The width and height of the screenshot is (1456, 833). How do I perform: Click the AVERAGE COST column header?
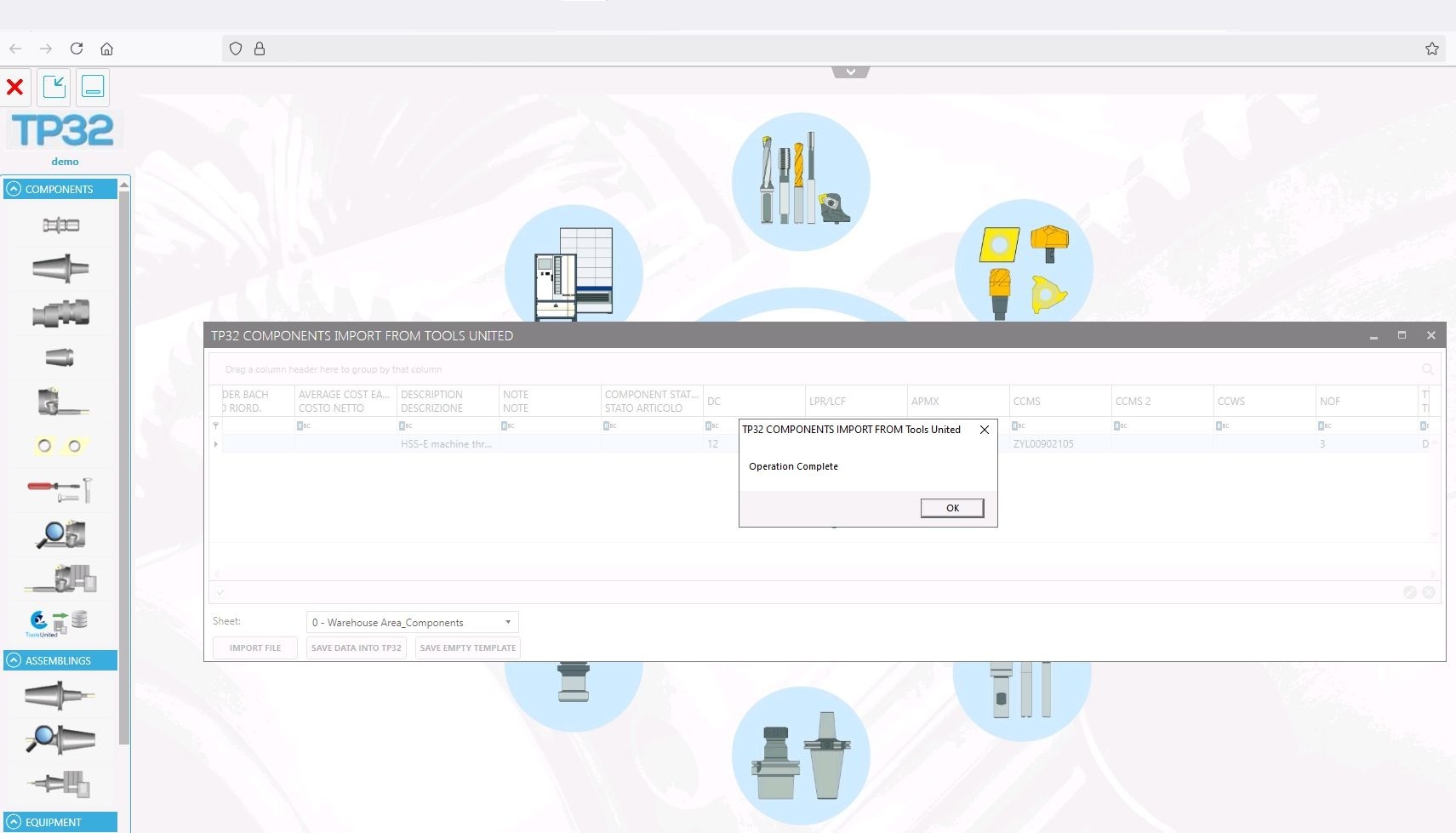click(345, 401)
